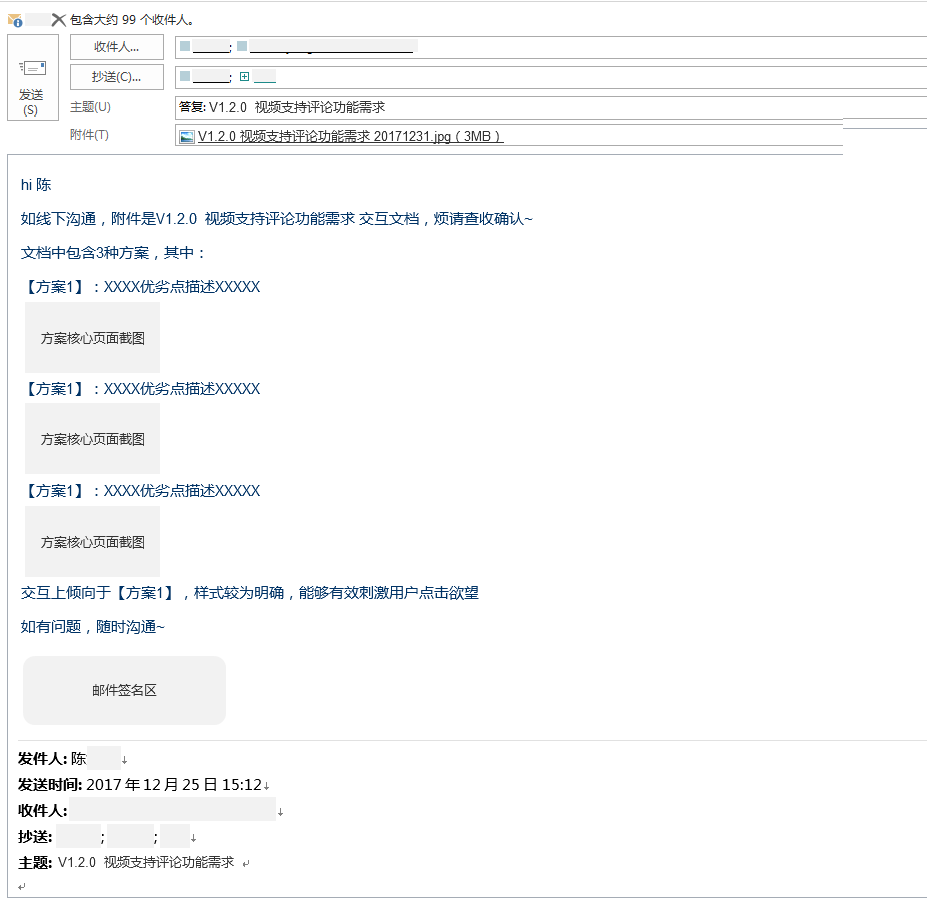
Task: Click the 邮件签名区 signature block
Action: pos(124,690)
